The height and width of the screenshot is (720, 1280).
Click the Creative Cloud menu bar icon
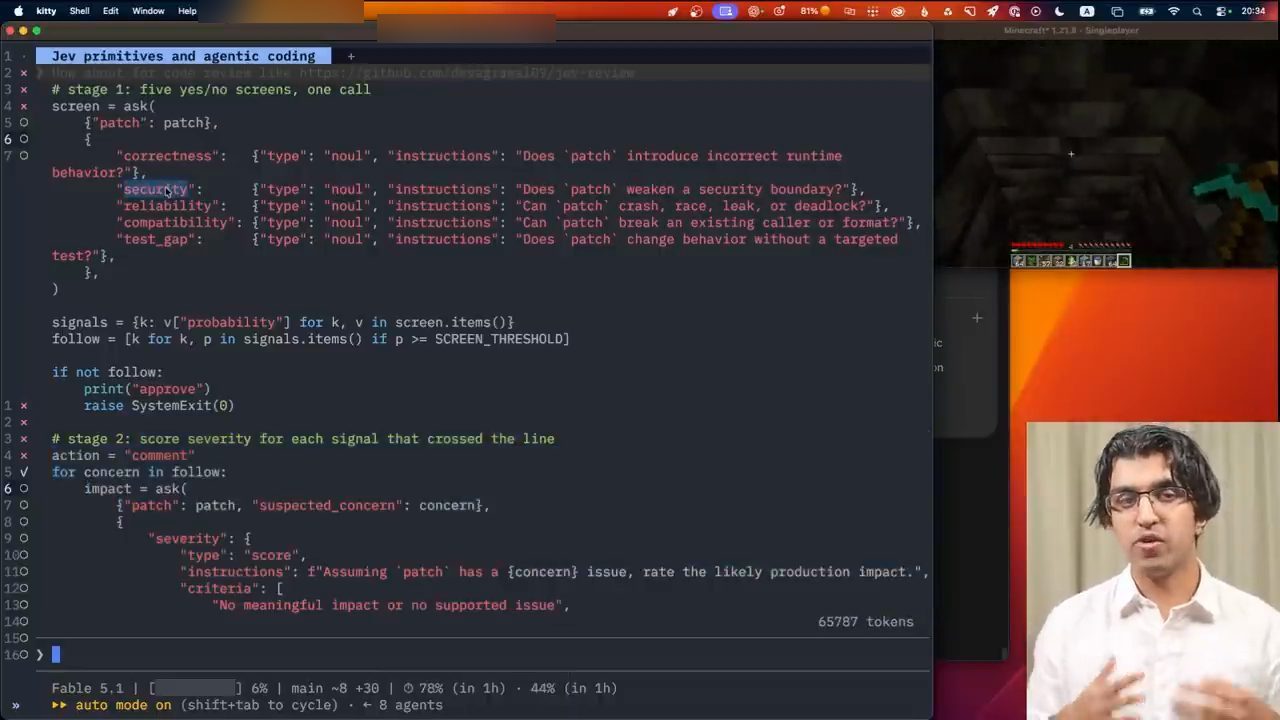tap(898, 11)
